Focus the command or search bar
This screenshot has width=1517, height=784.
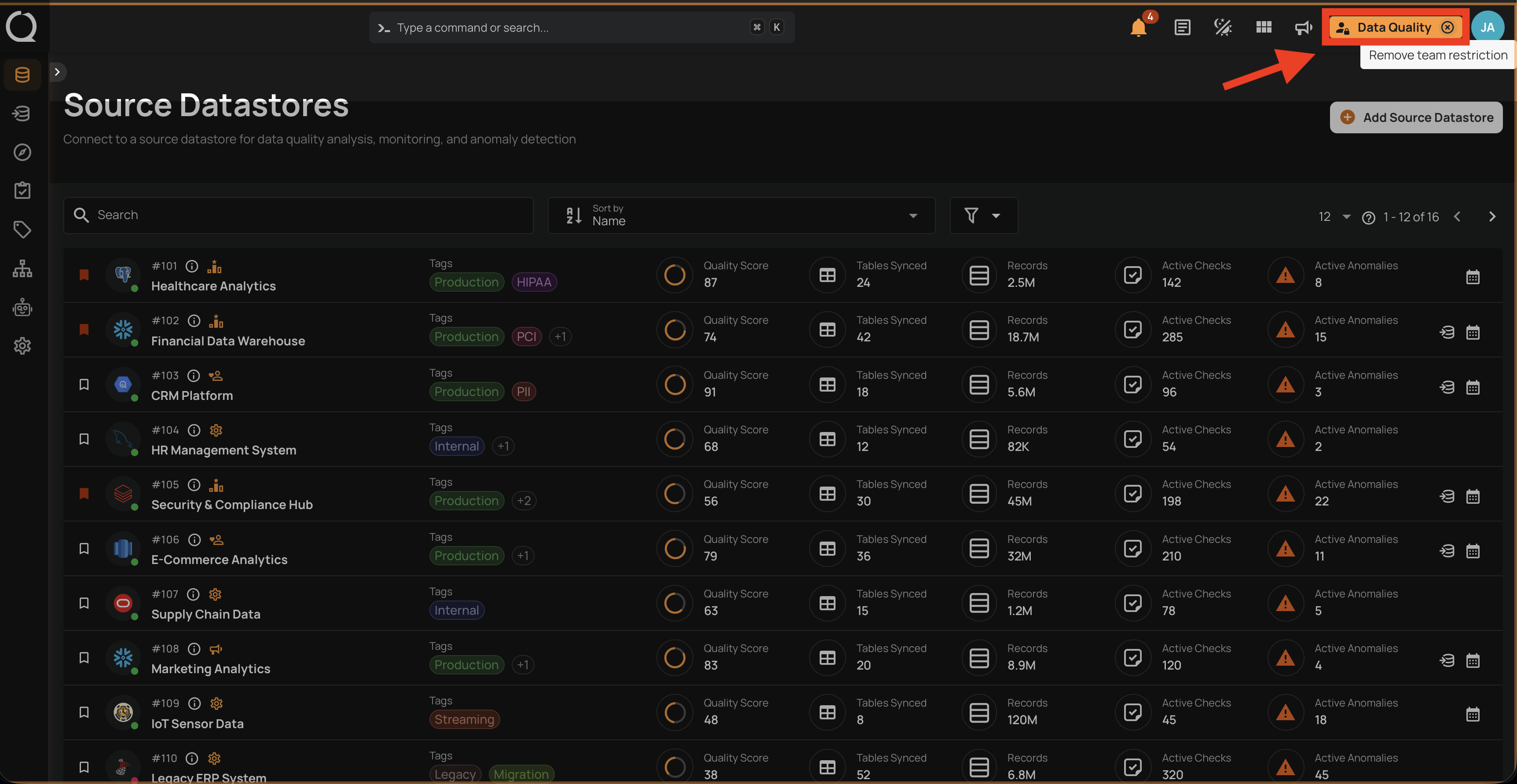(581, 28)
